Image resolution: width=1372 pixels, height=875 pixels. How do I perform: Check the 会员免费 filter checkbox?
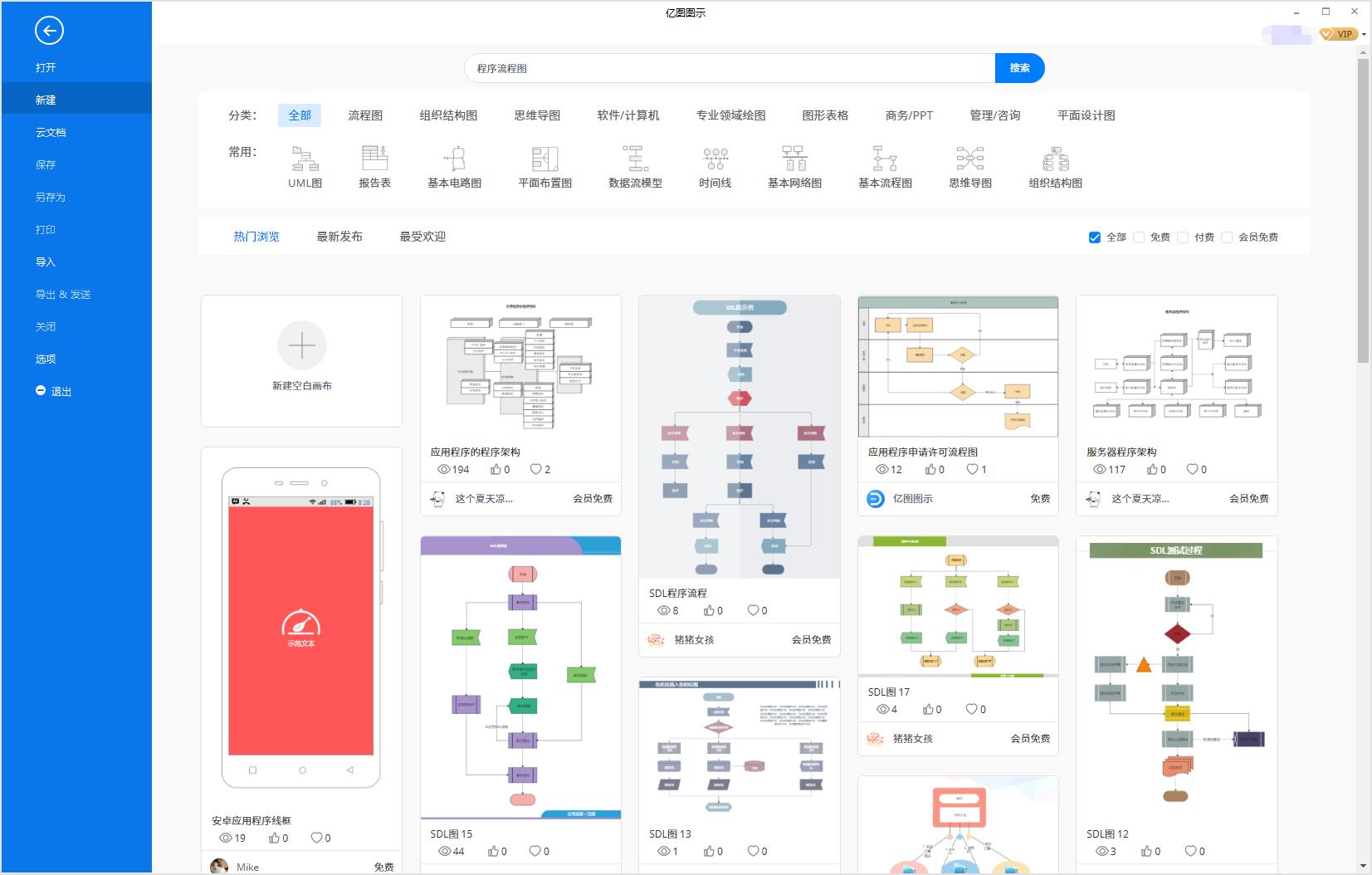click(1228, 237)
